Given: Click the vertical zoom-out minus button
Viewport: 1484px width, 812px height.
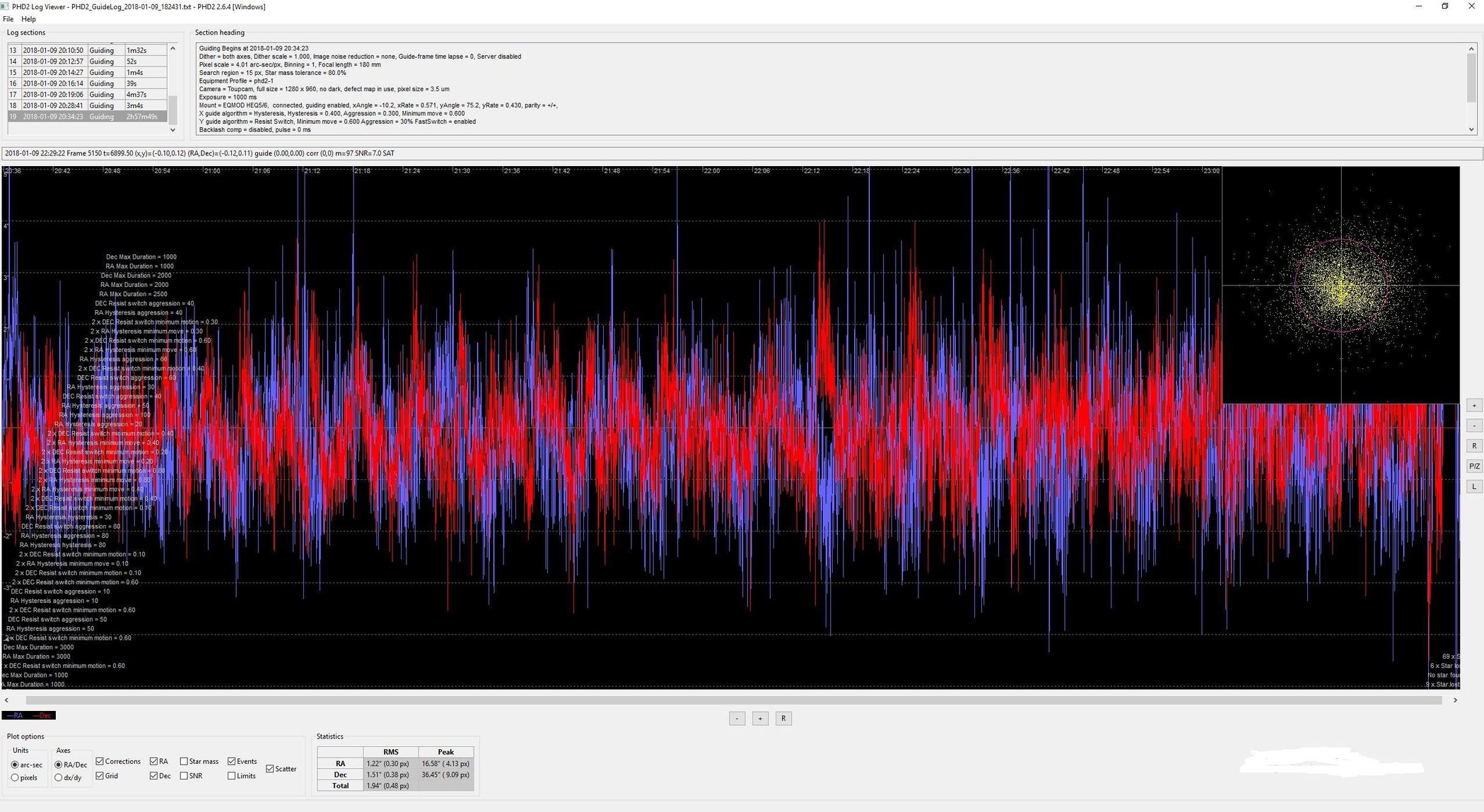Looking at the screenshot, I should click(x=1473, y=425).
